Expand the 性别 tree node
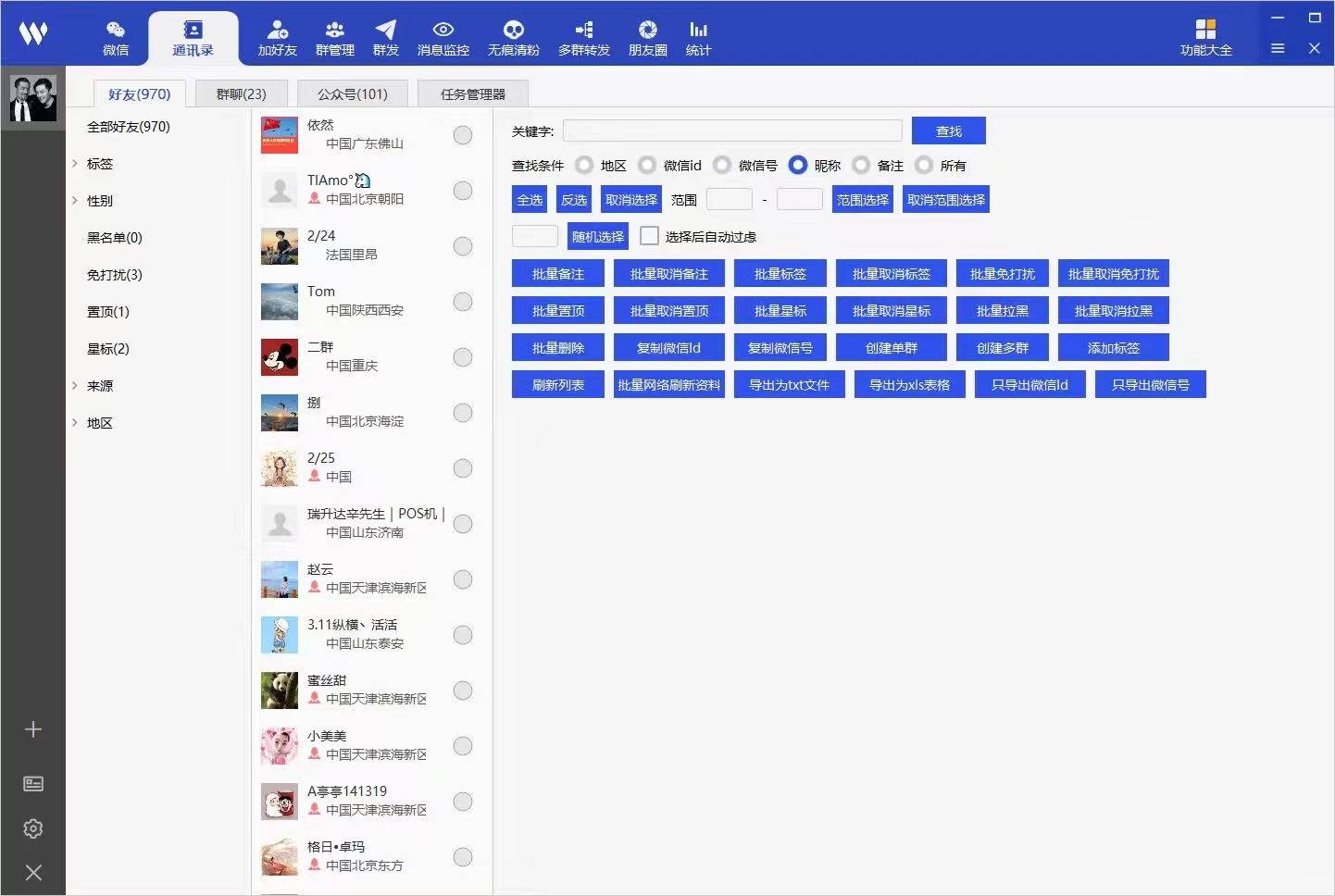This screenshot has height=896, width=1335. (x=75, y=201)
